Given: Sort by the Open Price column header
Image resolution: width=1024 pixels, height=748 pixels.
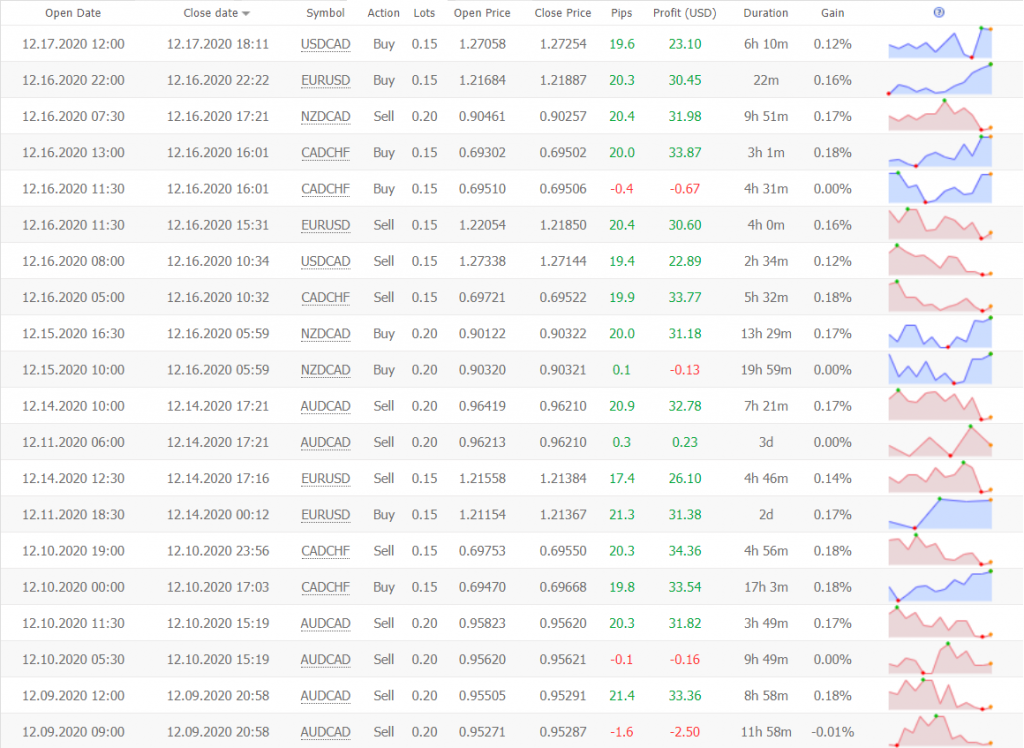Looking at the screenshot, I should 482,13.
